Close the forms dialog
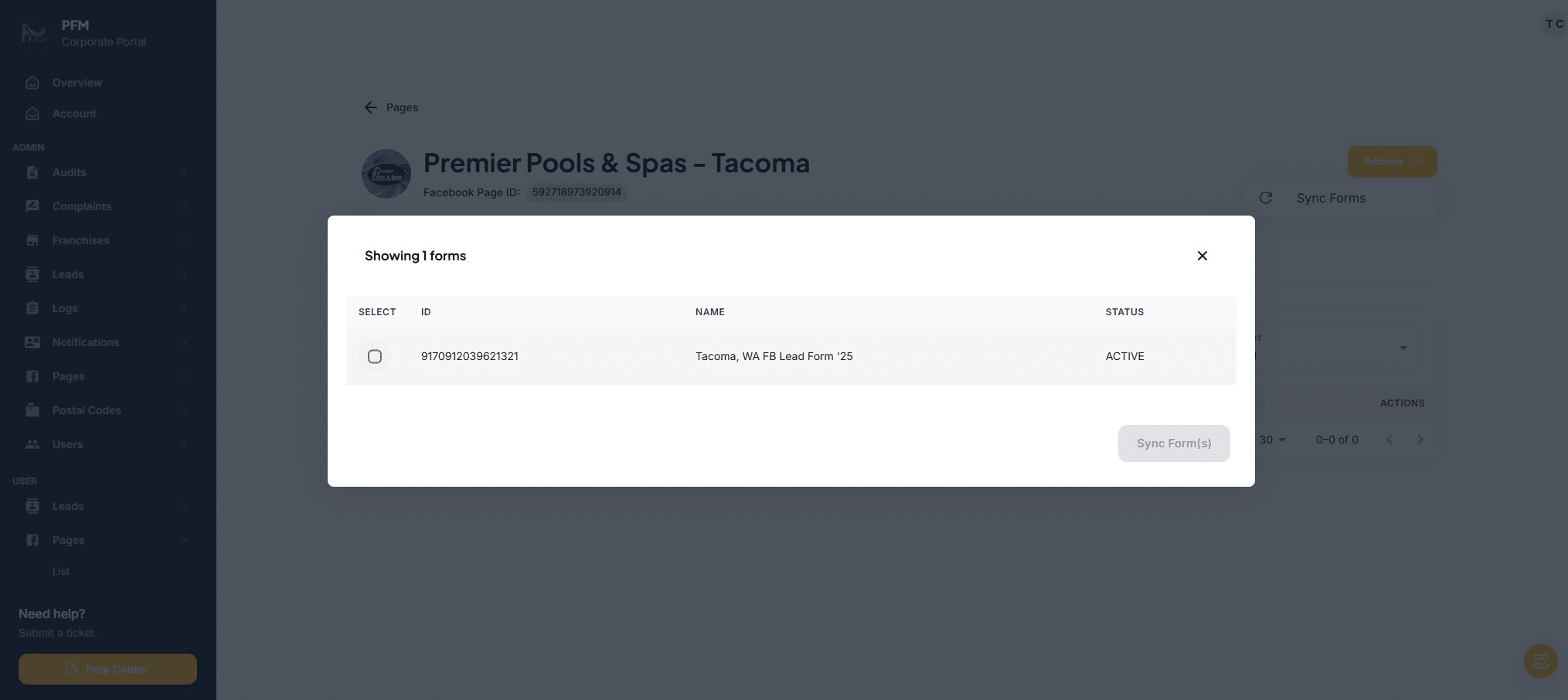The width and height of the screenshot is (1568, 700). pyautogui.click(x=1202, y=256)
